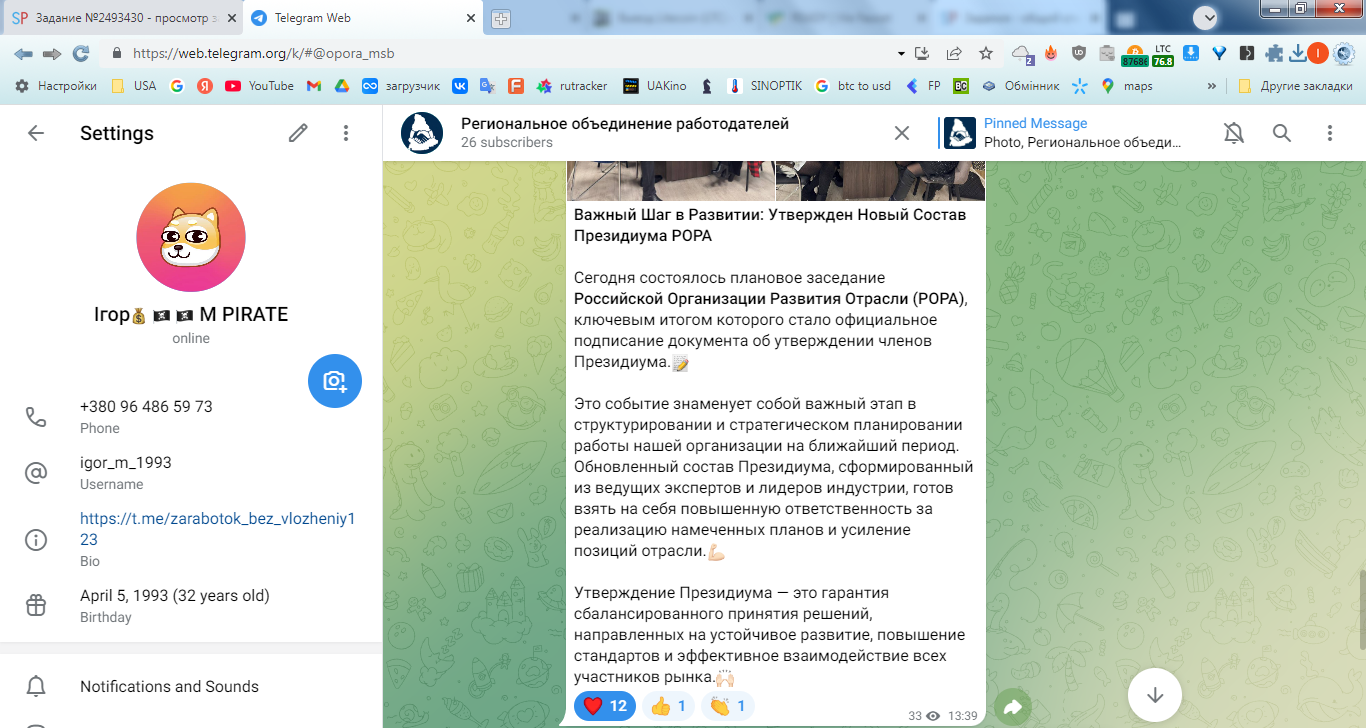Open the Другие закладки bookmarks folder
The height and width of the screenshot is (728, 1366).
pos(1295,86)
